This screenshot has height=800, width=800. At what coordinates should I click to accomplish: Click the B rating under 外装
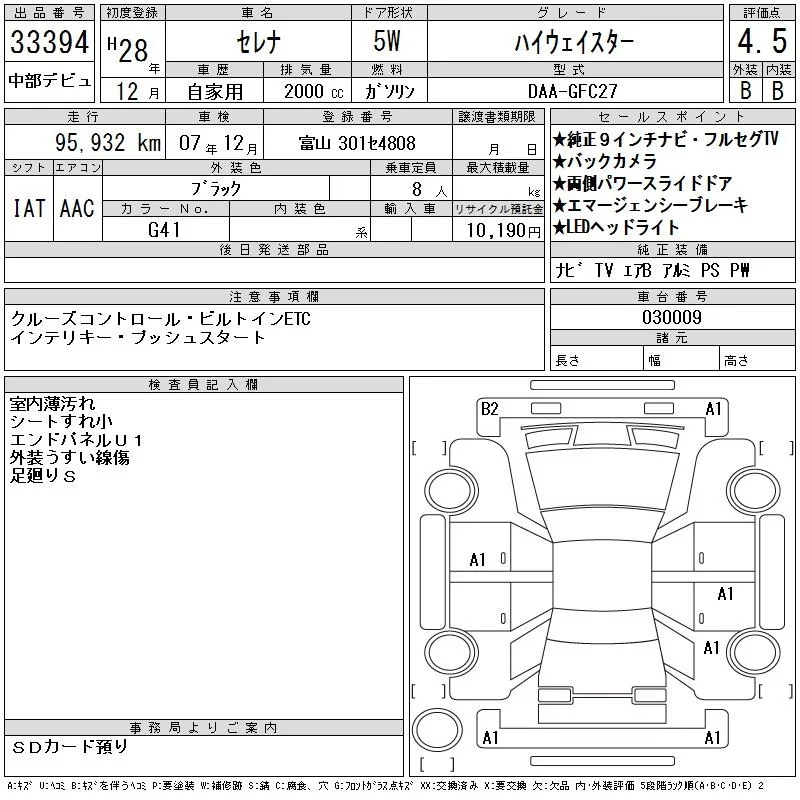tap(745, 90)
